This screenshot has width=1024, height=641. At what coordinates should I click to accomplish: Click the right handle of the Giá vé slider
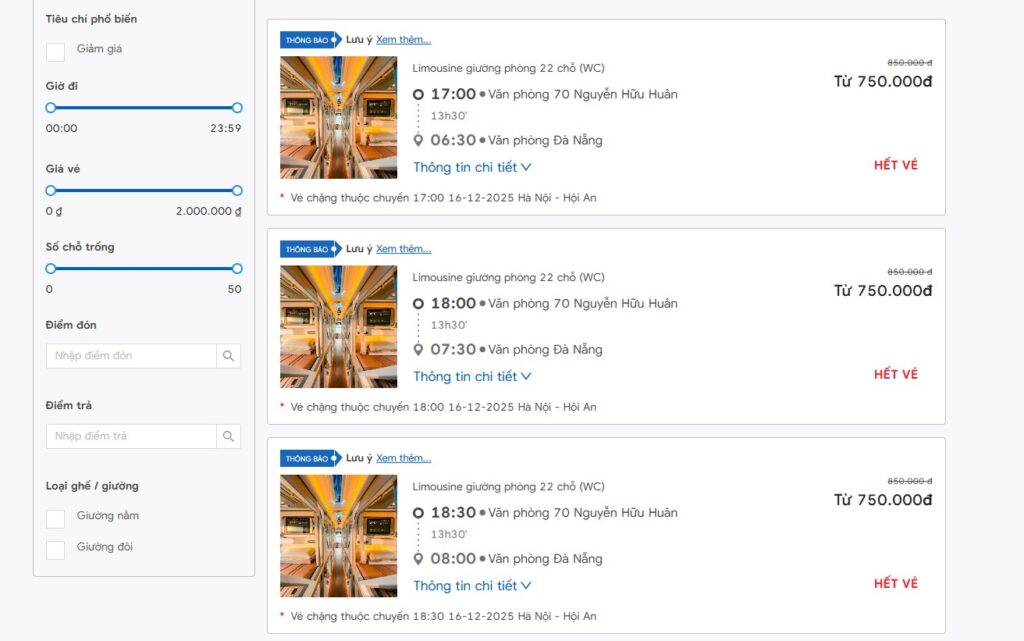click(236, 190)
